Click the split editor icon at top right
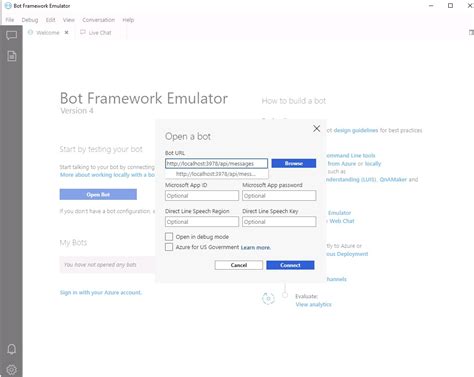Screen dimensions: 474x377 [471, 32]
